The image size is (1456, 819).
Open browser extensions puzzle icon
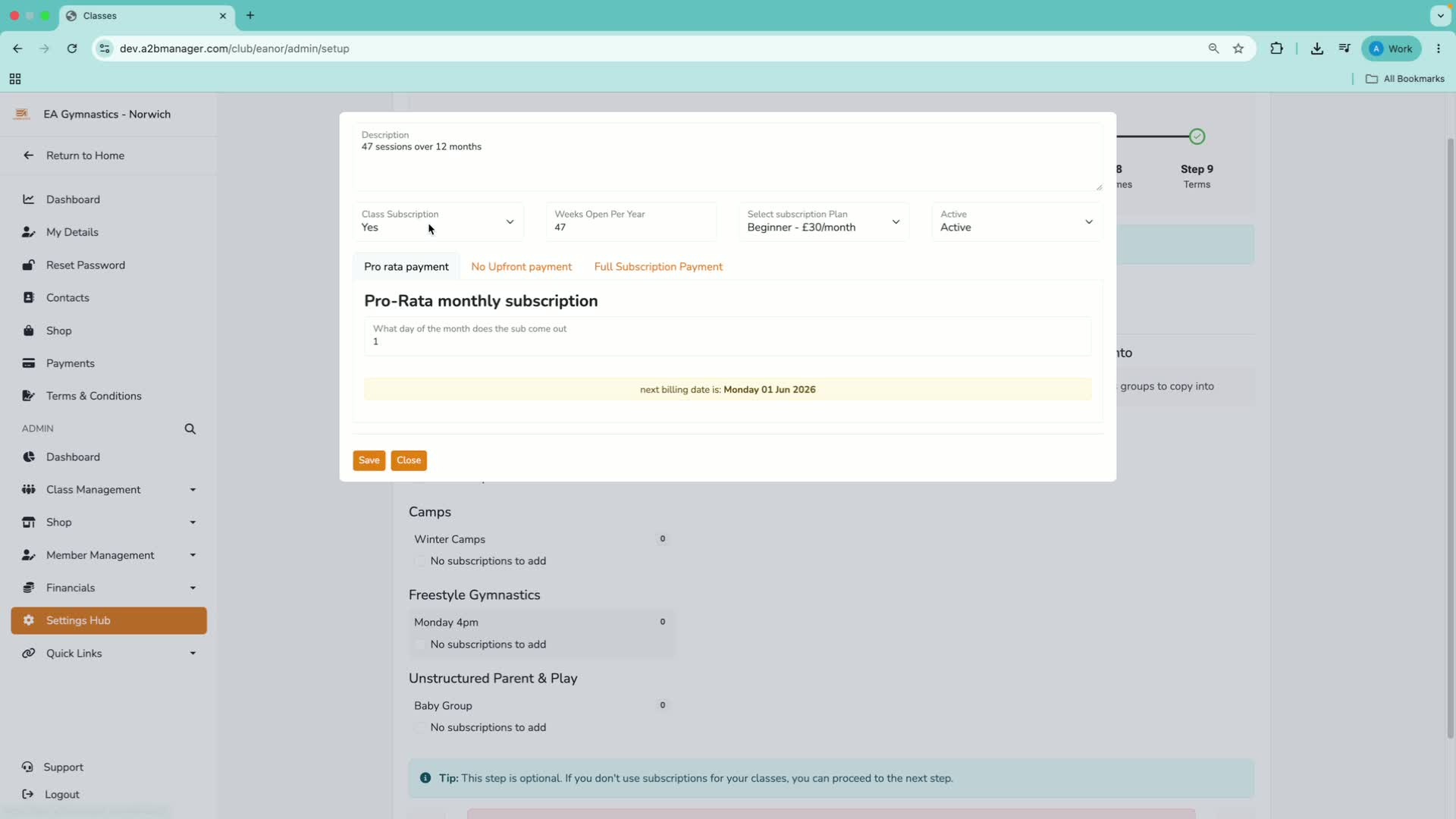1277,49
